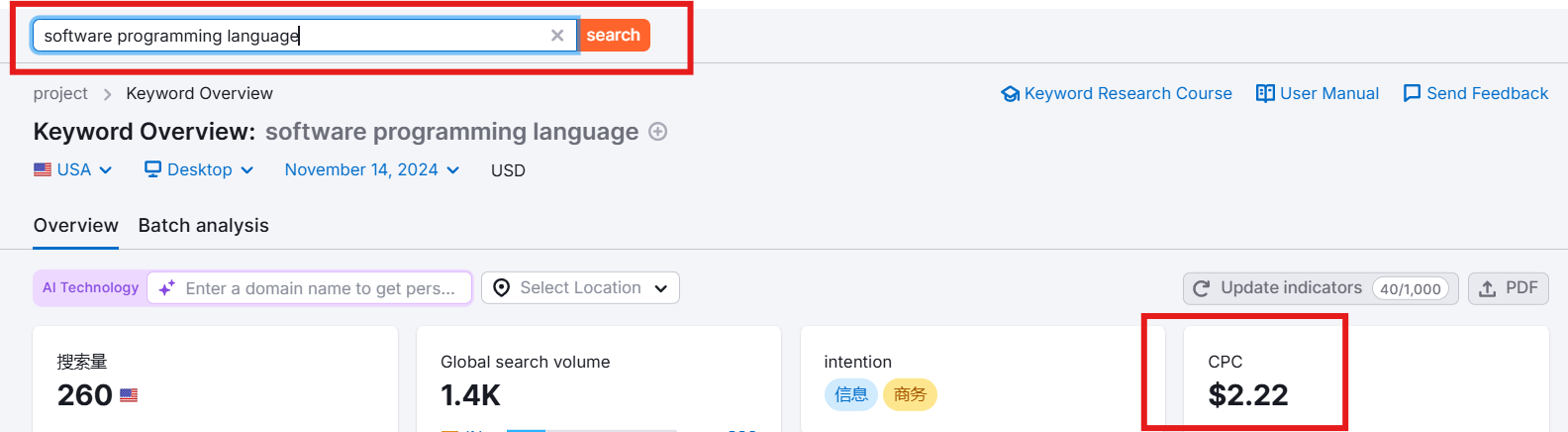The image size is (1568, 432).
Task: Focus the domain name input field
Action: pyautogui.click(x=310, y=288)
